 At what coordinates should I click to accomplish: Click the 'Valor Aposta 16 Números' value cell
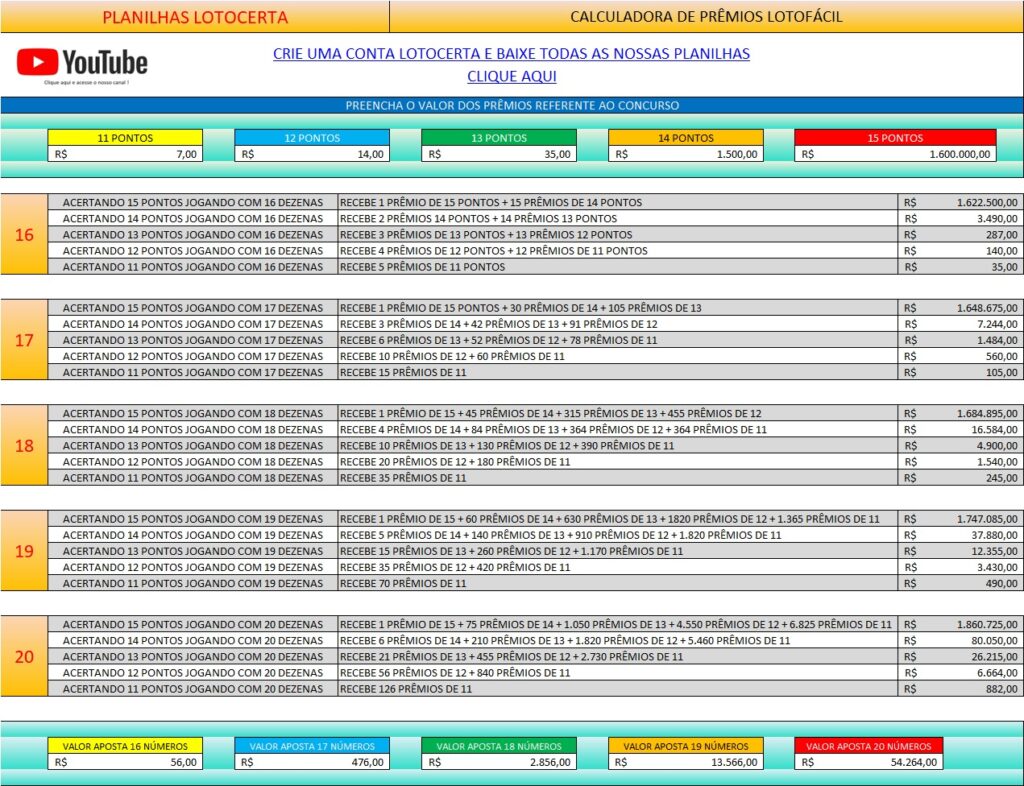[125, 762]
